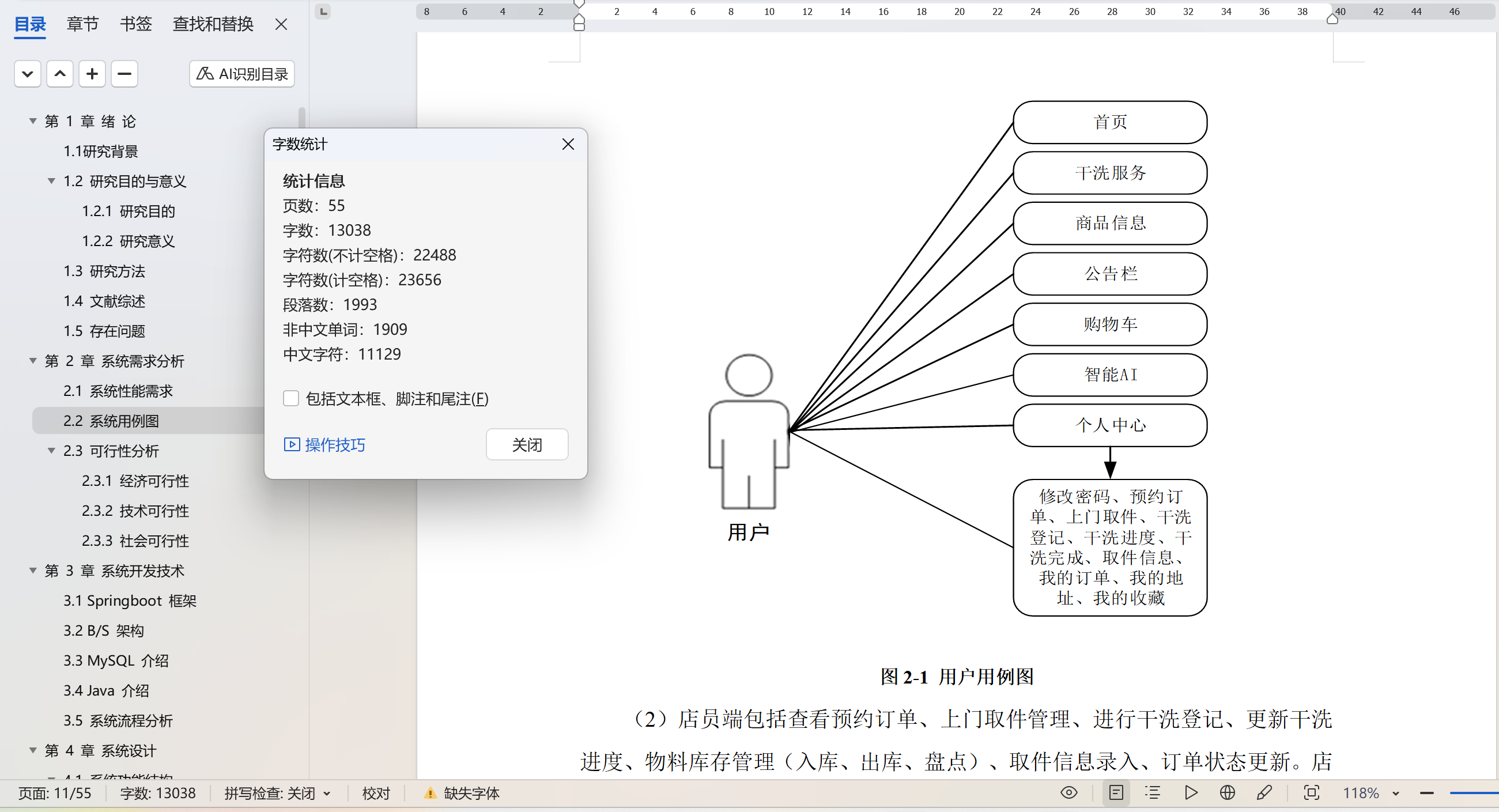Viewport: 1499px width, 812px height.
Task: Switch to page layout view icon
Action: click(x=1116, y=792)
